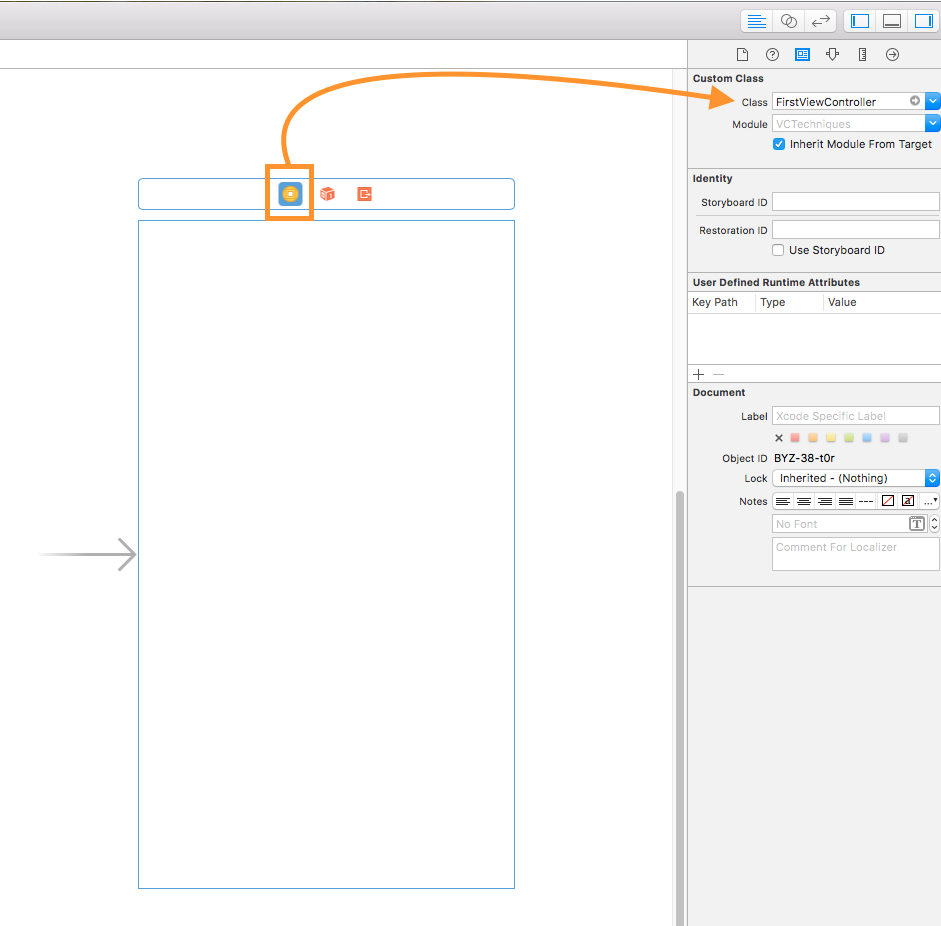
Task: Enable the Use Storyboard ID checkbox
Action: 779,250
